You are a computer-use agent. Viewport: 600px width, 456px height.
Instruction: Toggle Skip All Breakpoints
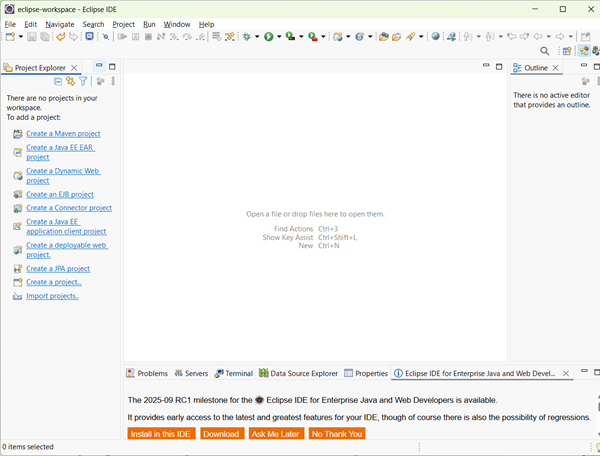(x=106, y=37)
